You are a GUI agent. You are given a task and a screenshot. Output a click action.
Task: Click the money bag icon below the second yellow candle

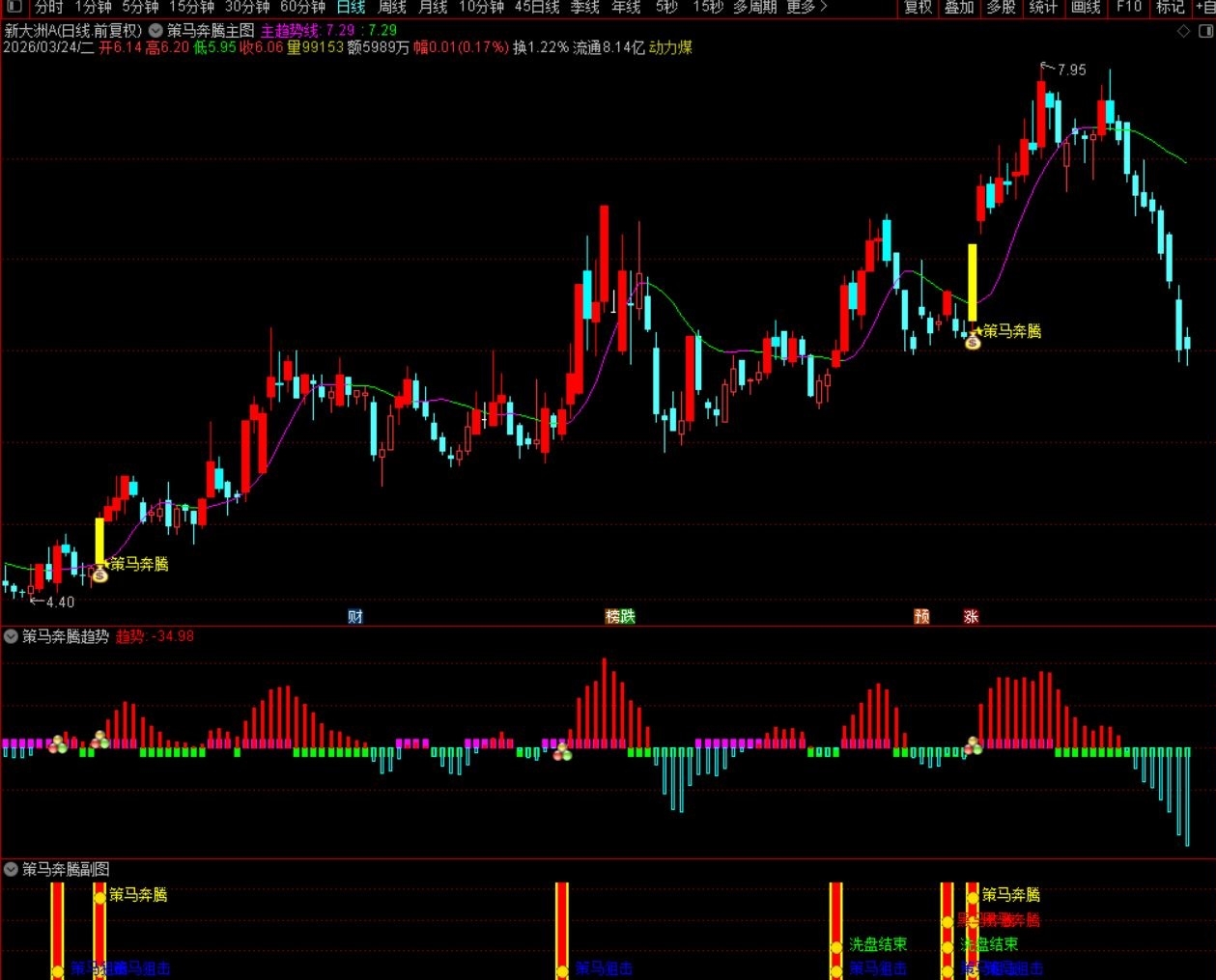[x=973, y=341]
